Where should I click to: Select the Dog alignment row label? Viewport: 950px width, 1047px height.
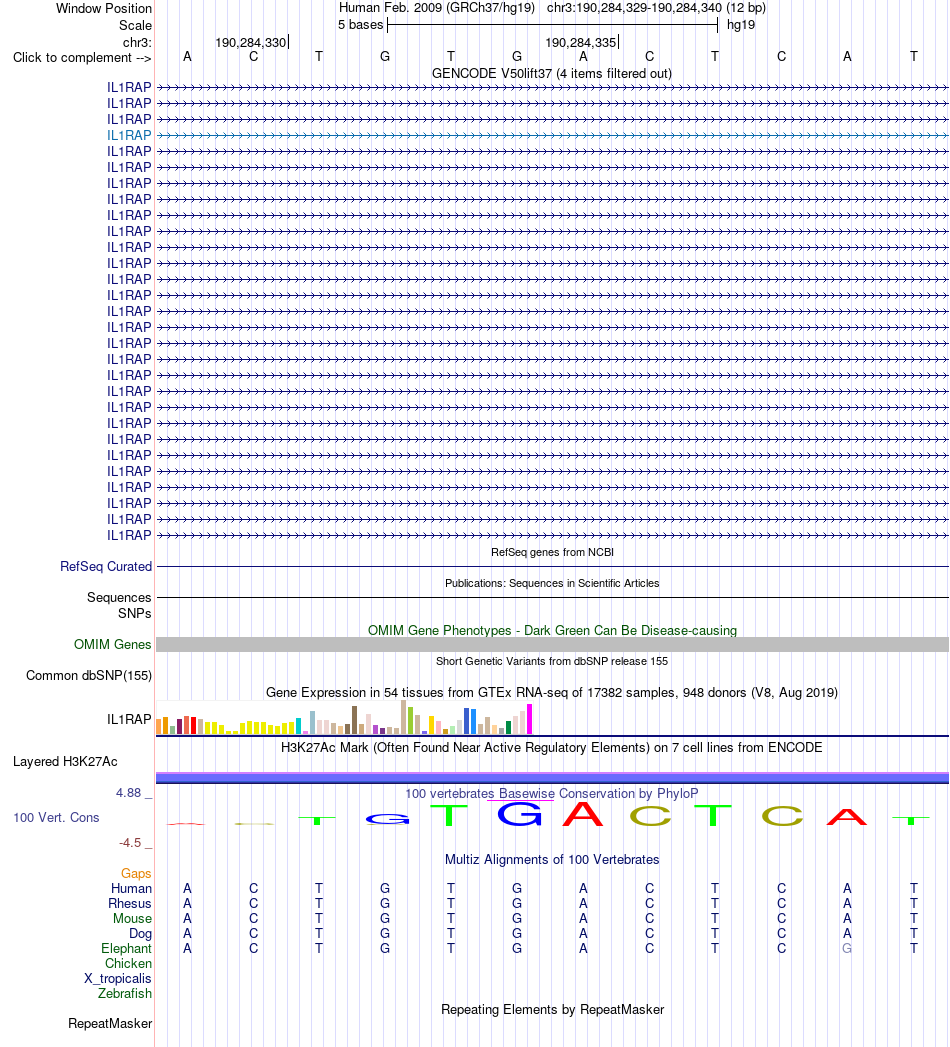(x=140, y=933)
